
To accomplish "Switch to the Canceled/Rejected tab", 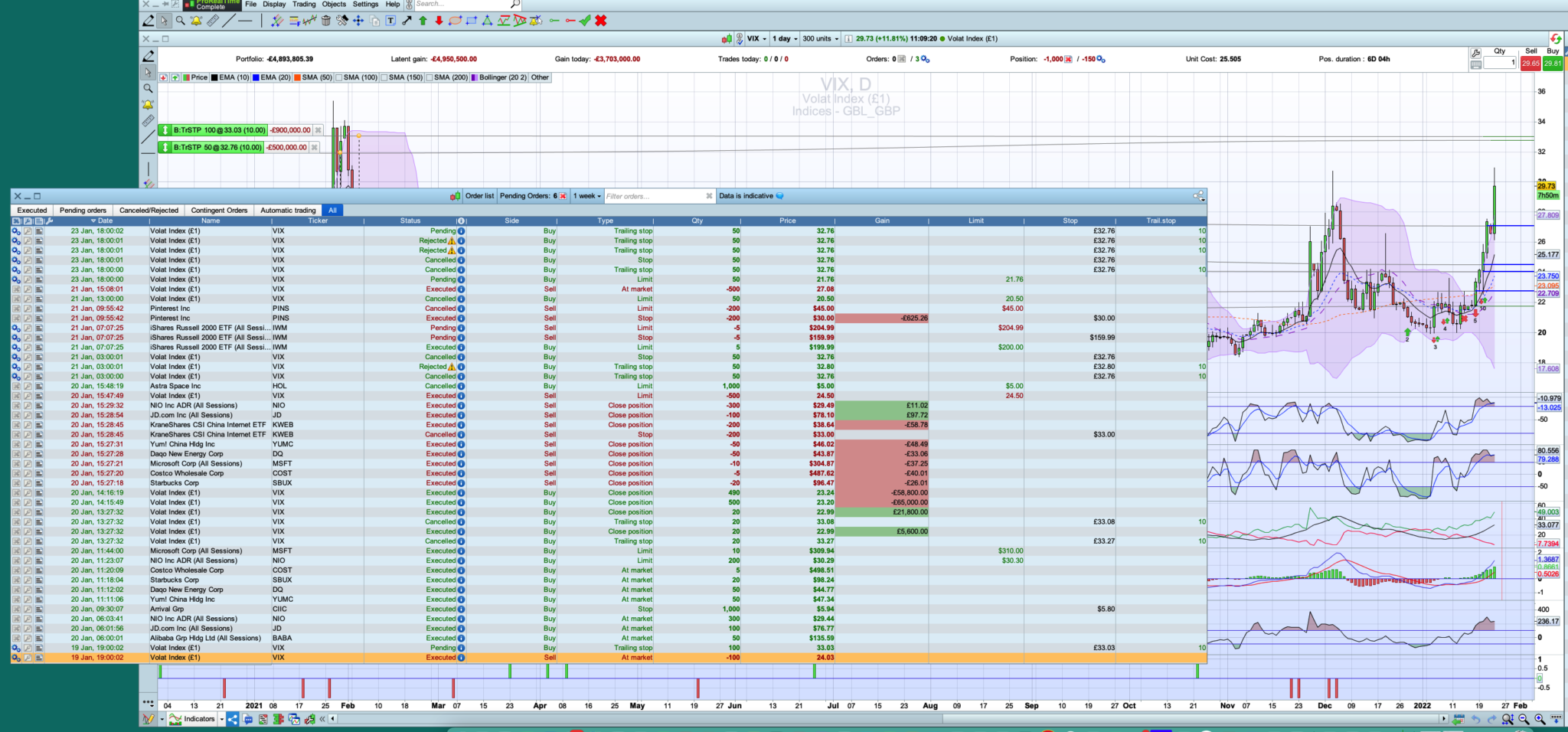I will click(149, 210).
